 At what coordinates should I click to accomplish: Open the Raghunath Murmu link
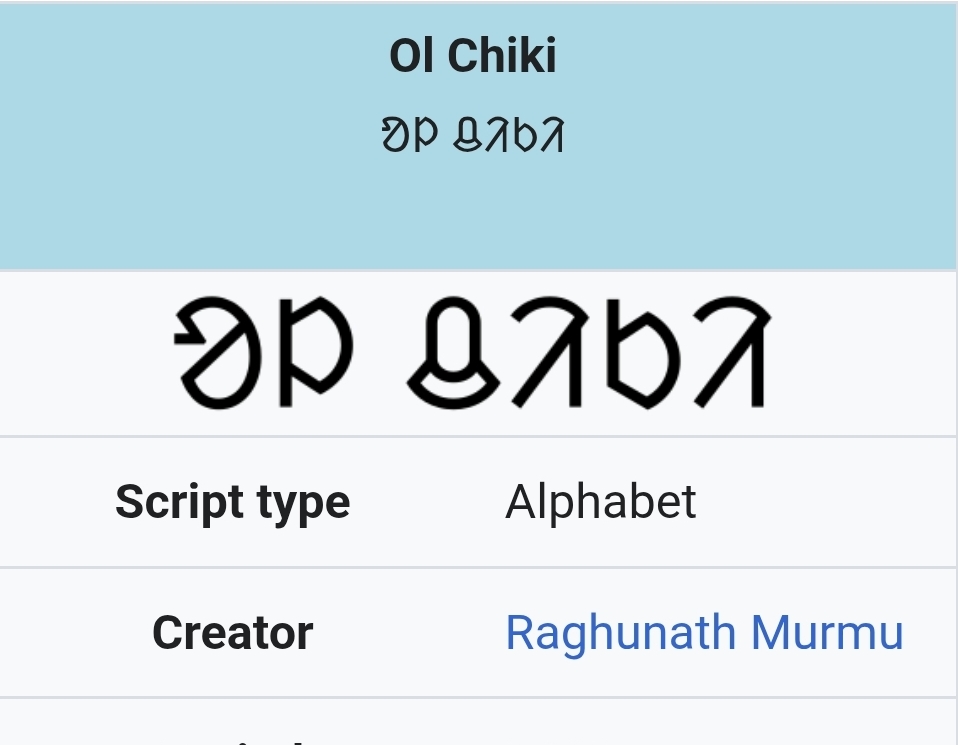click(x=704, y=632)
